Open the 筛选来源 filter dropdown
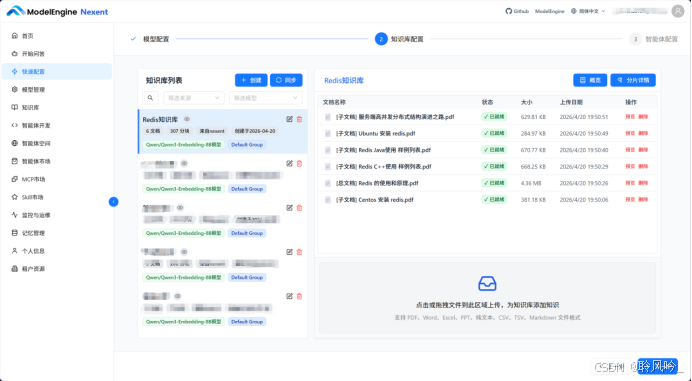 [x=194, y=98]
